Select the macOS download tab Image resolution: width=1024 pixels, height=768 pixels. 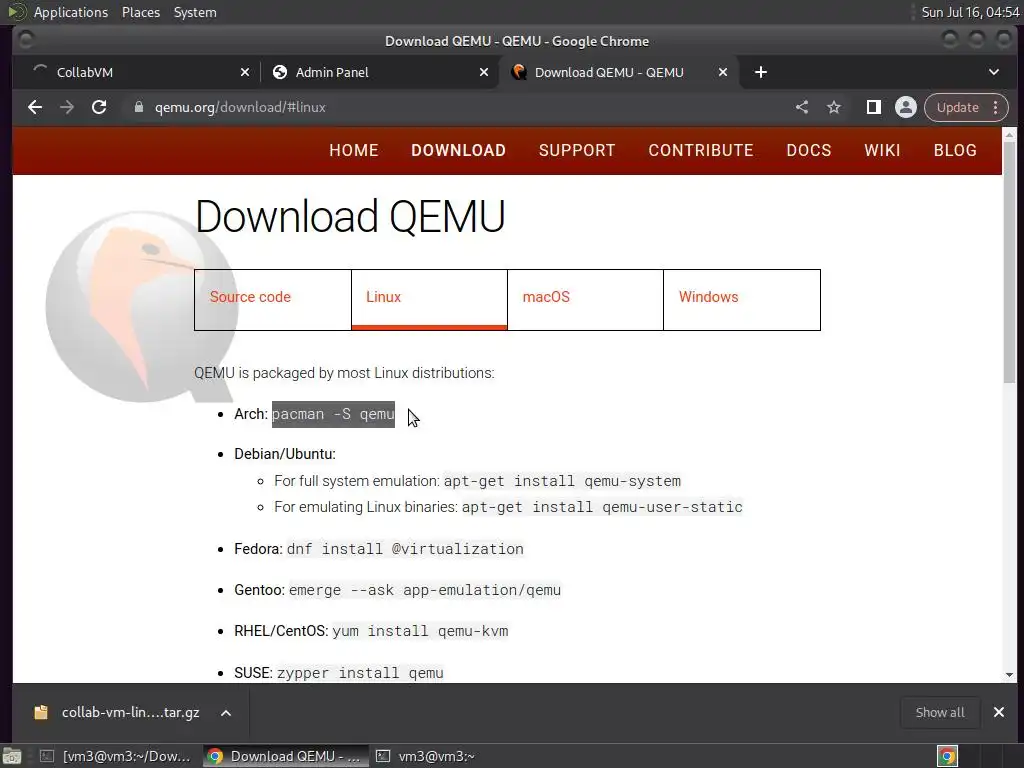[585, 300]
